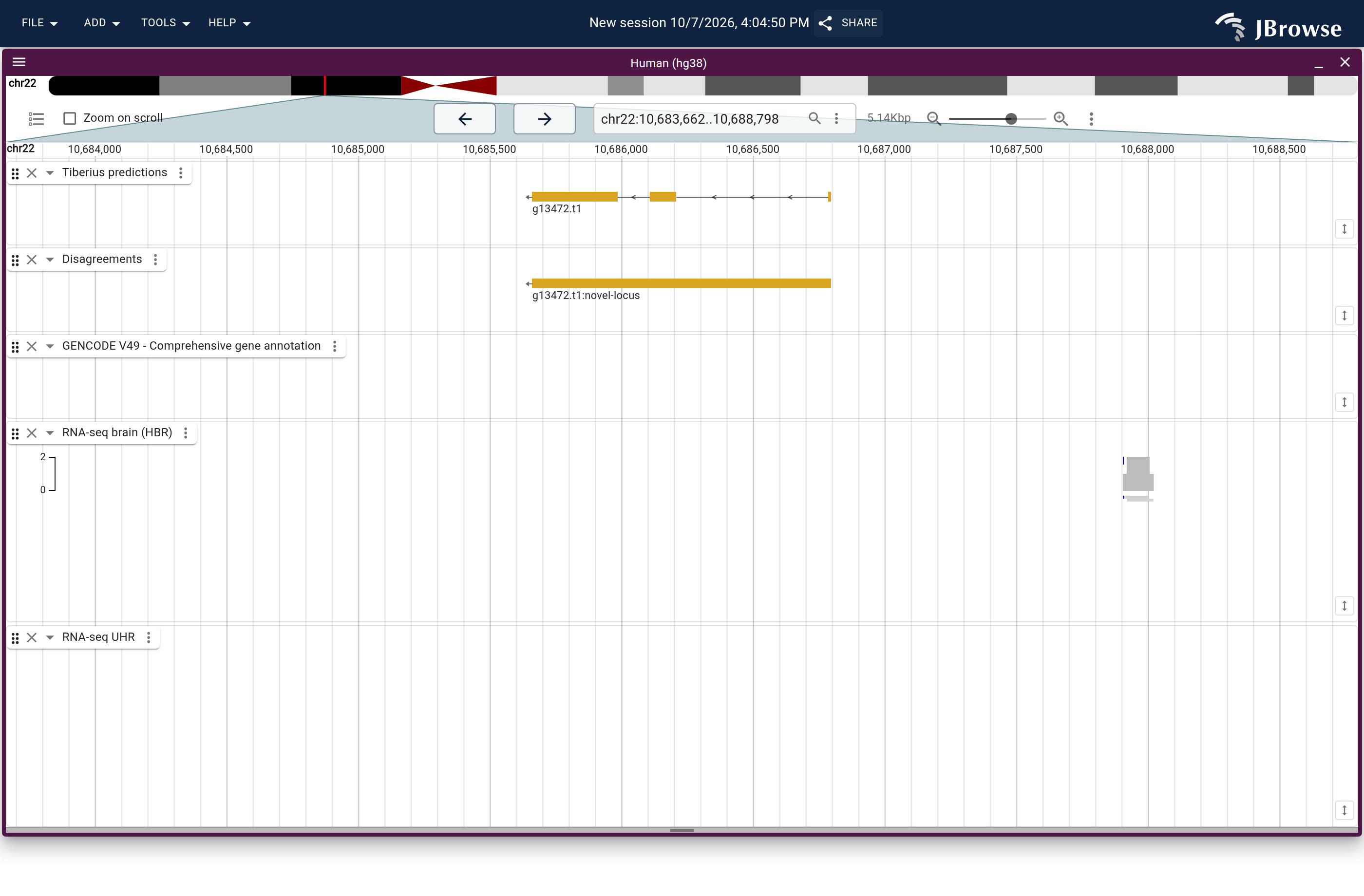Open the track selector list icon
Image resolution: width=1364 pixels, height=896 pixels.
36,119
